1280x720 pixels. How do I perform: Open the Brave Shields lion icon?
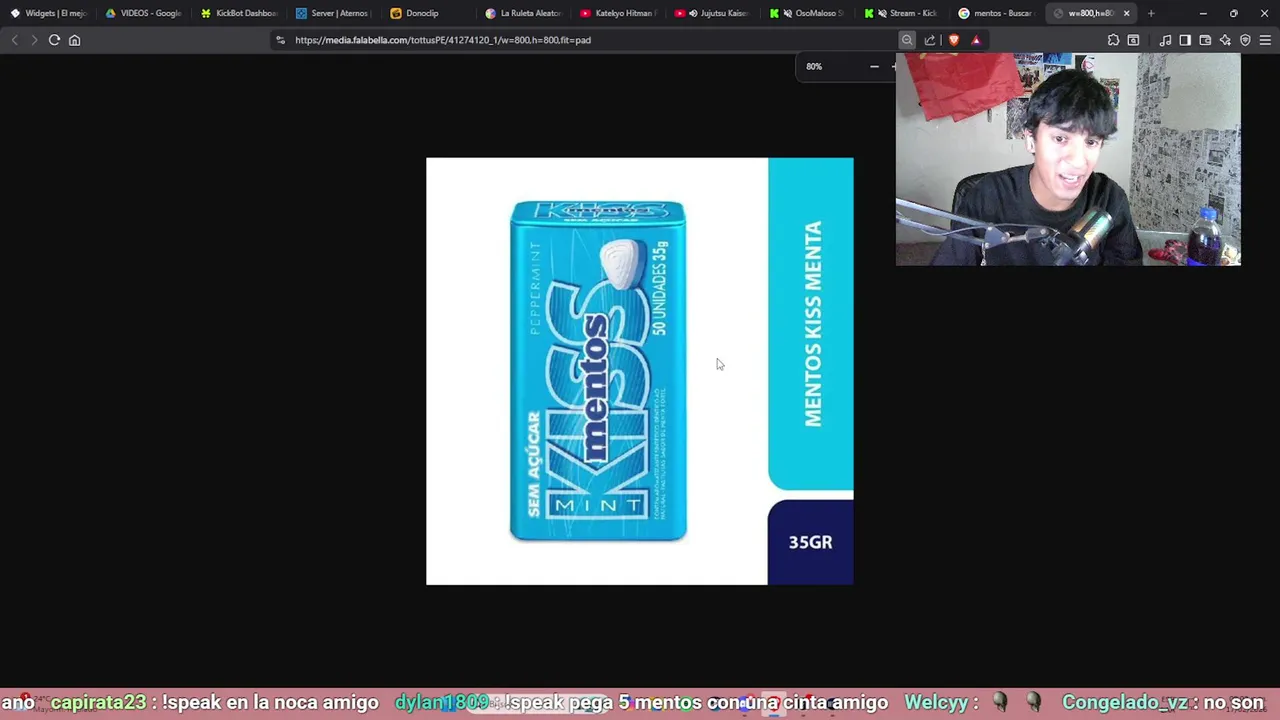point(953,40)
